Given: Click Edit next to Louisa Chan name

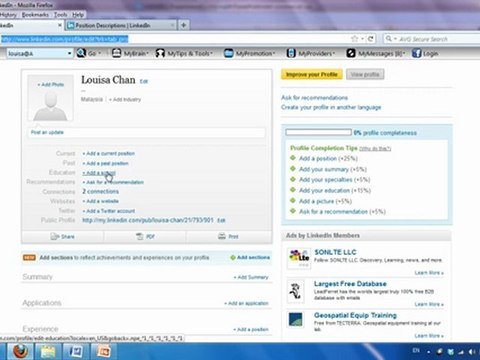Looking at the screenshot, I should point(144,81).
